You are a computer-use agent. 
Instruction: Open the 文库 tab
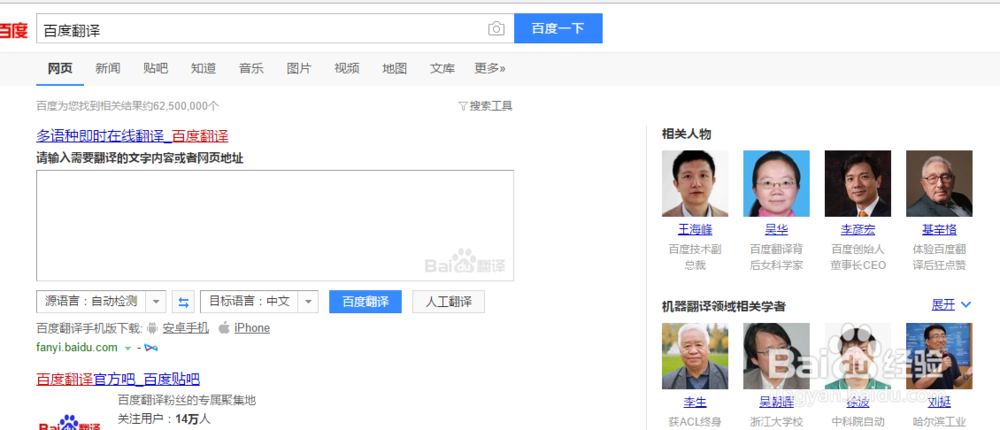coord(443,69)
